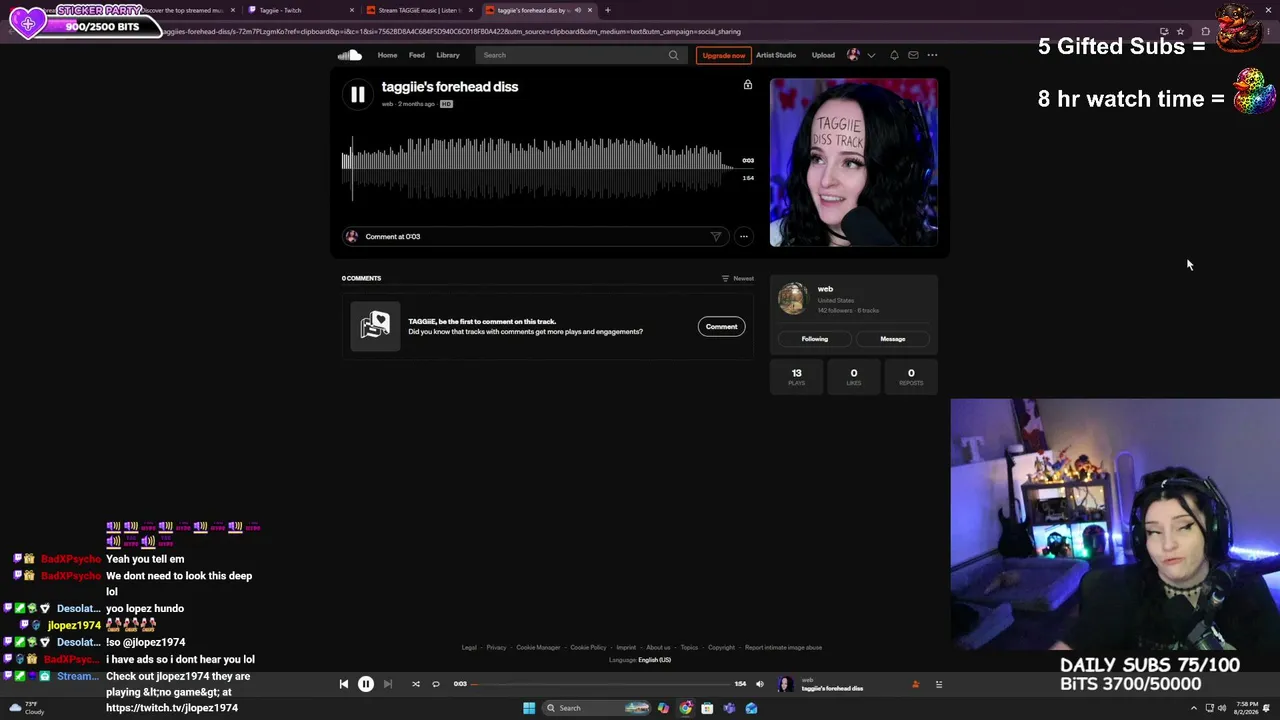Viewport: 1280px width, 720px height.
Task: Open Microsoft Store from the taskbar
Action: (x=707, y=708)
